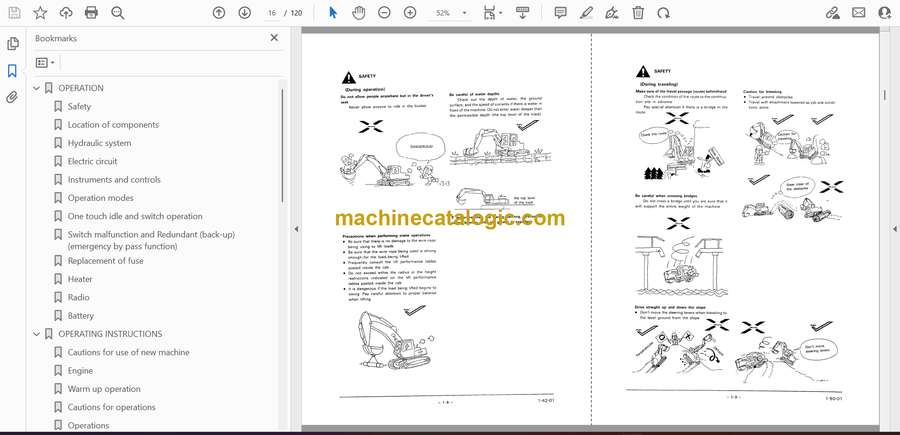Send the file by email envelope icon
This screenshot has height=435, width=900.
click(859, 13)
